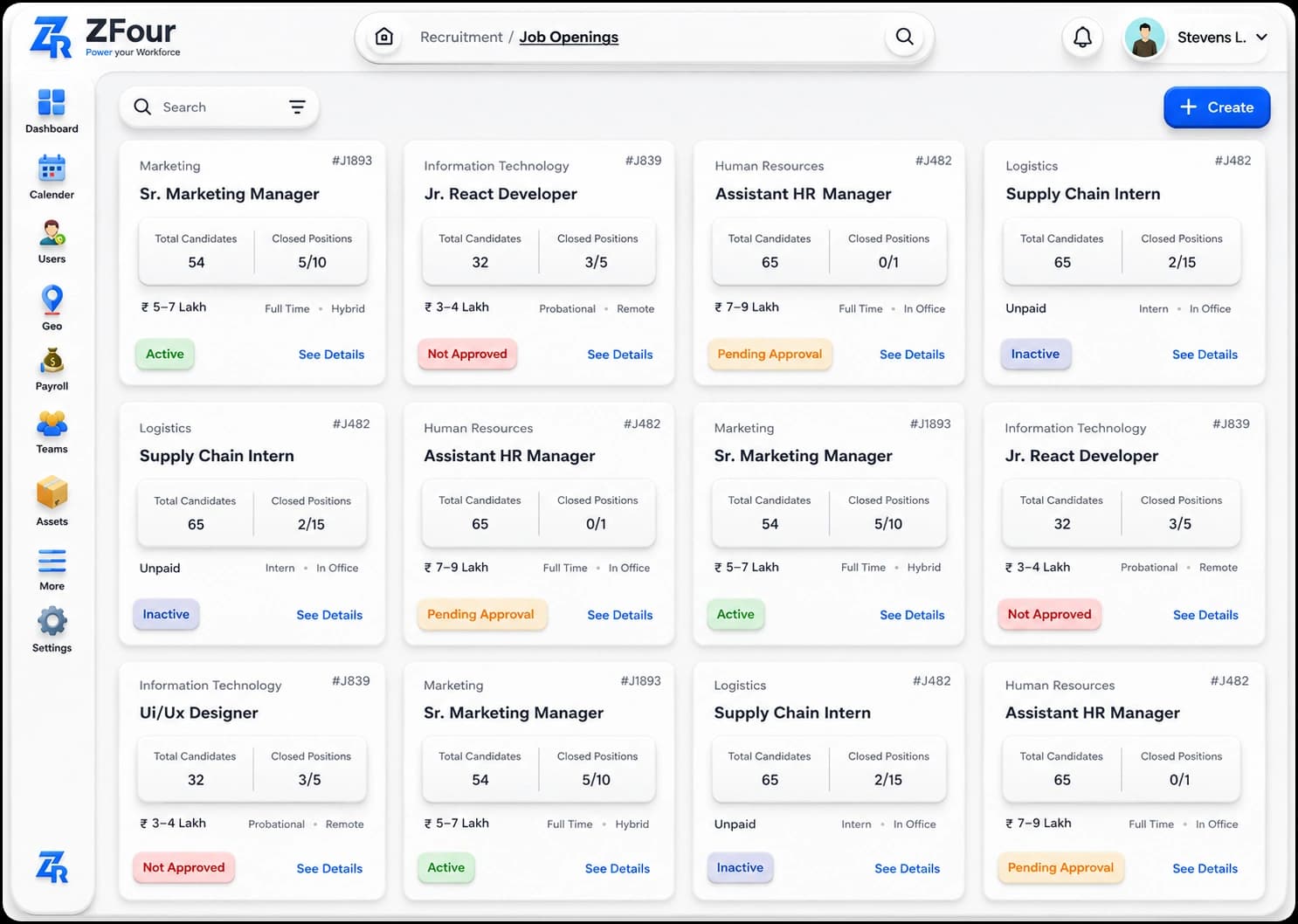This screenshot has height=924, width=1298.
Task: See Details for middle-row Assistant HR Manager
Action: coord(620,615)
